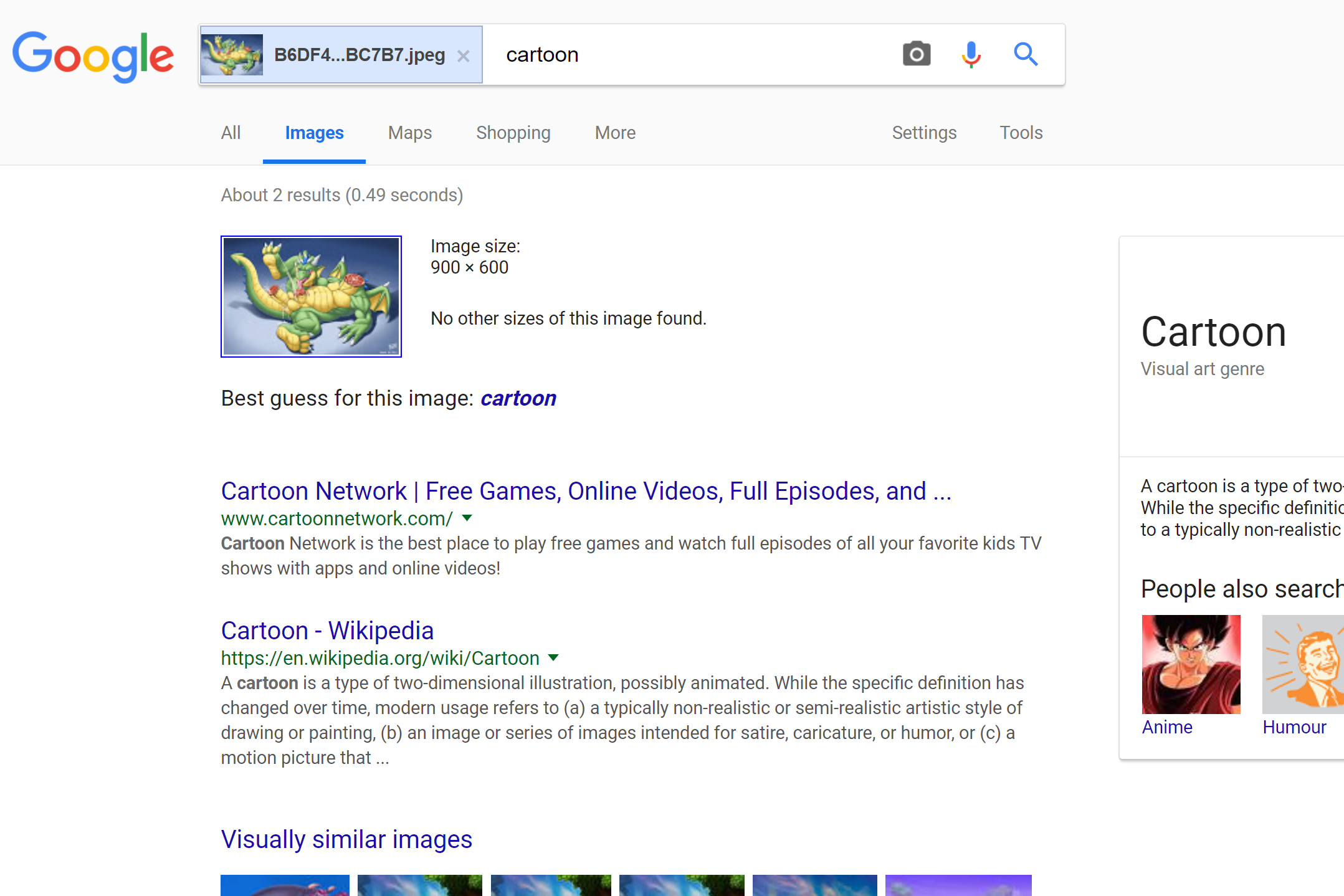Click 'No other sizes of this image found.'

pyautogui.click(x=568, y=318)
